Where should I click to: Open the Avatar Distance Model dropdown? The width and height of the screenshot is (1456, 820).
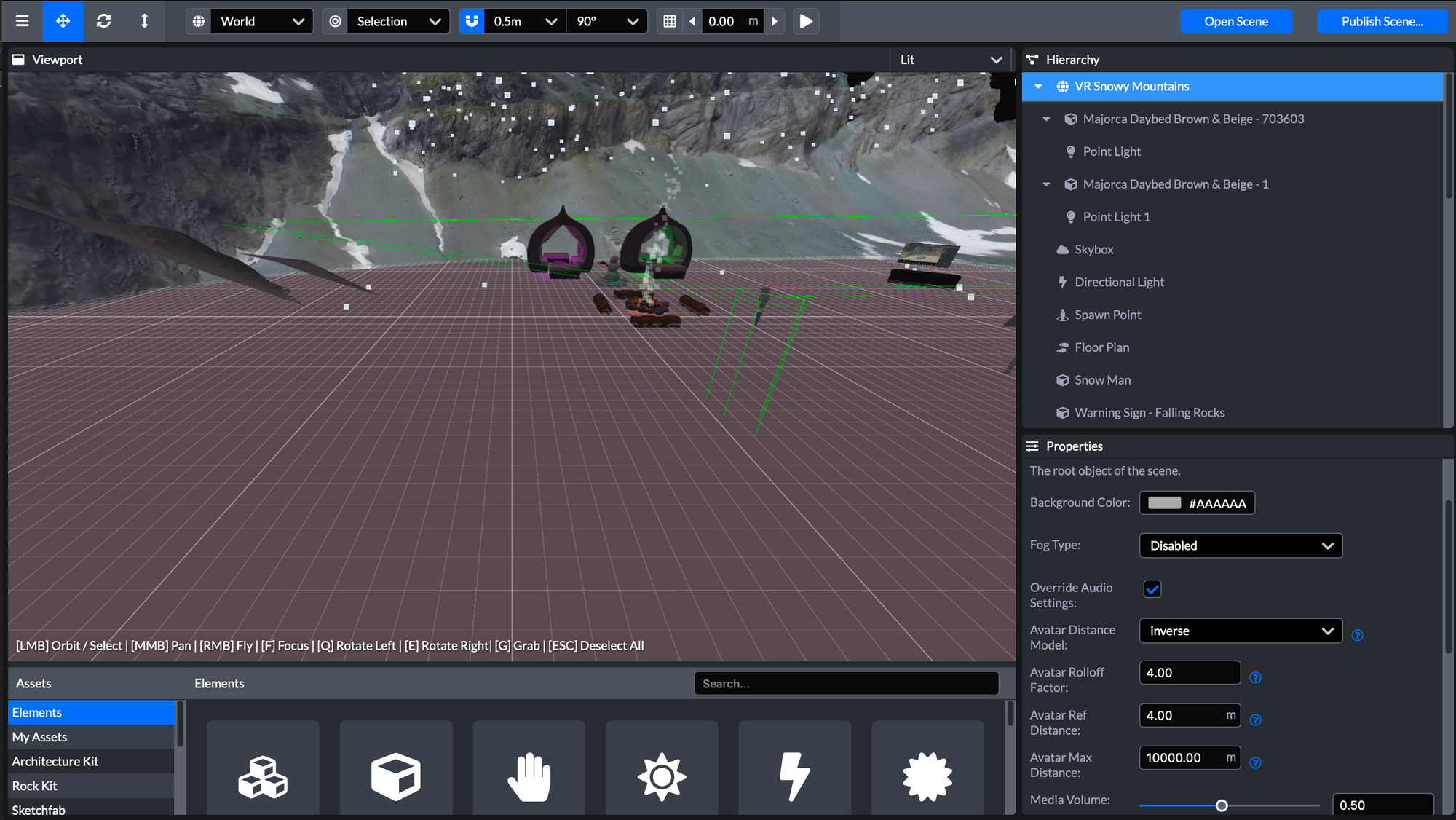point(1241,631)
